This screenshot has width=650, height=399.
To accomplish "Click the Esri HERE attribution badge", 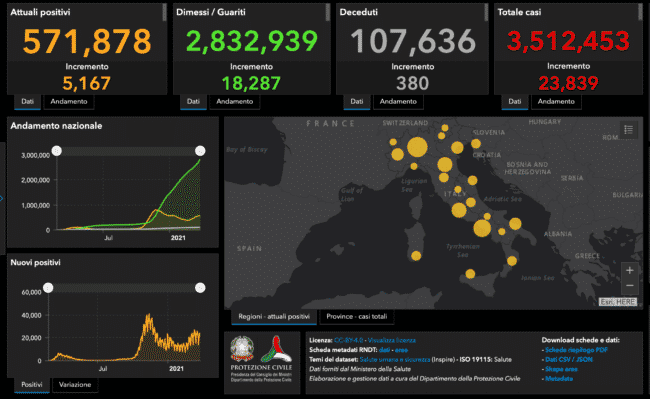I will click(x=618, y=302).
